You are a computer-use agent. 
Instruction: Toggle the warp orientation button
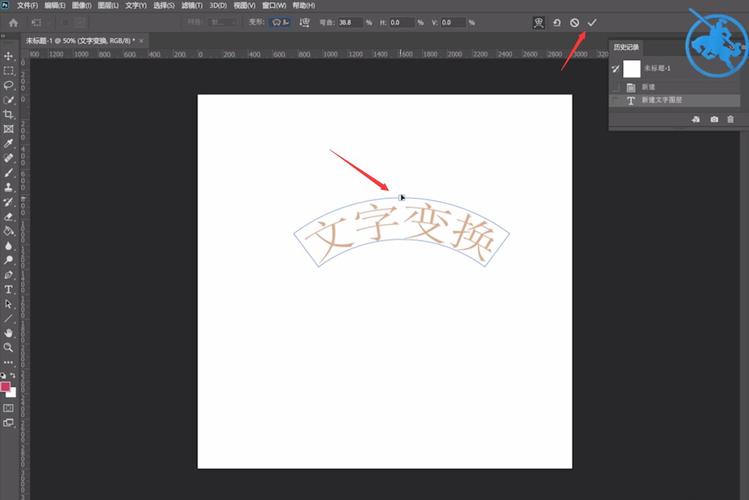(x=305, y=22)
